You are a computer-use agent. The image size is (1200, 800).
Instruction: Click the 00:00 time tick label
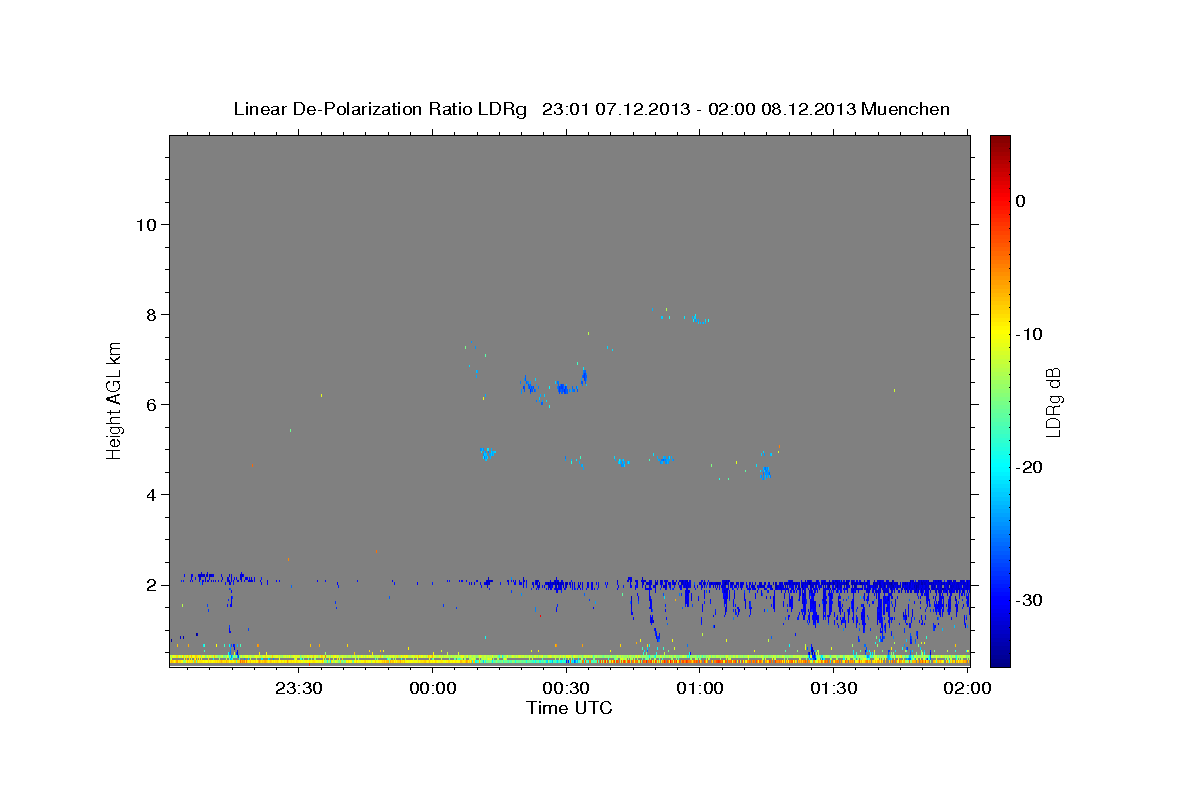point(432,688)
